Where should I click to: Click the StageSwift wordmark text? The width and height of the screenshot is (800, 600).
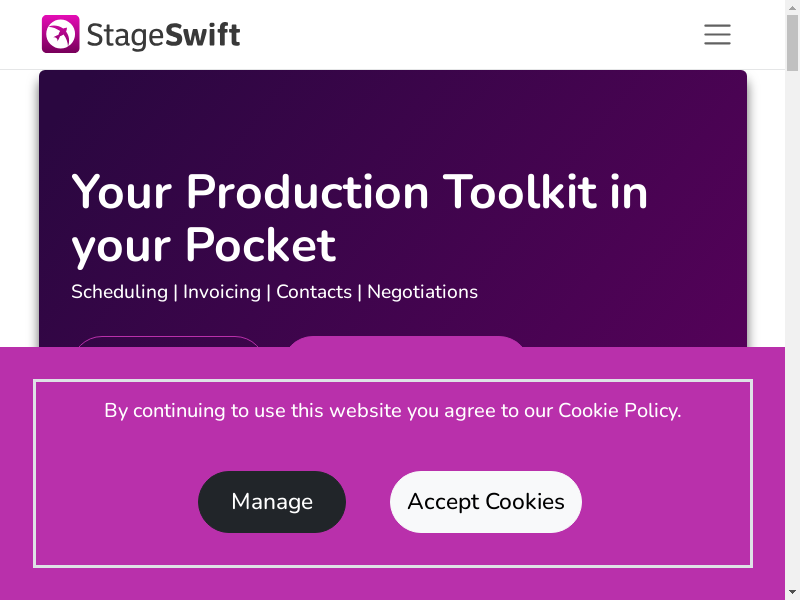click(x=163, y=36)
